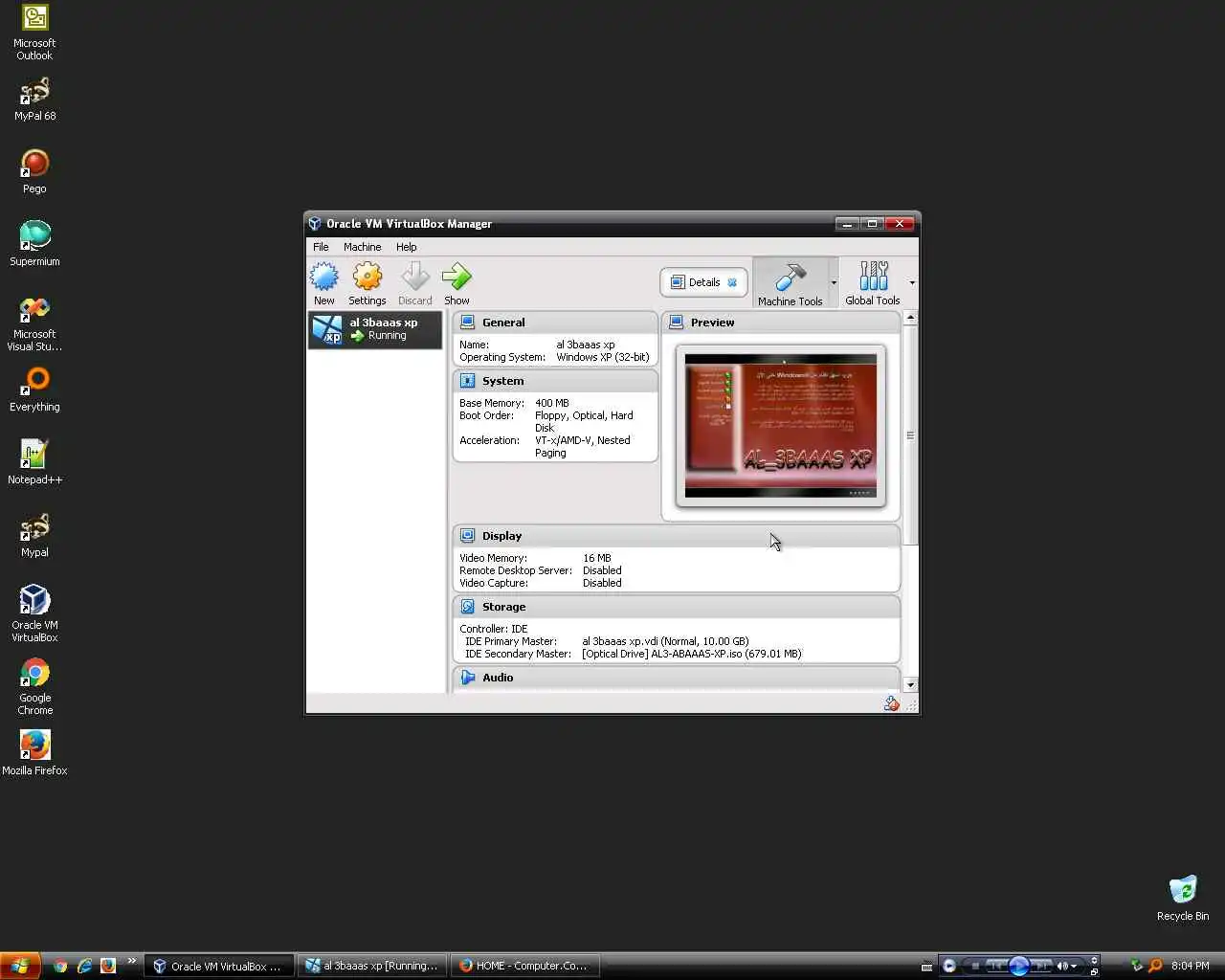The height and width of the screenshot is (980, 1225).
Task: Click the taskbar media player next button
Action: click(x=1041, y=966)
